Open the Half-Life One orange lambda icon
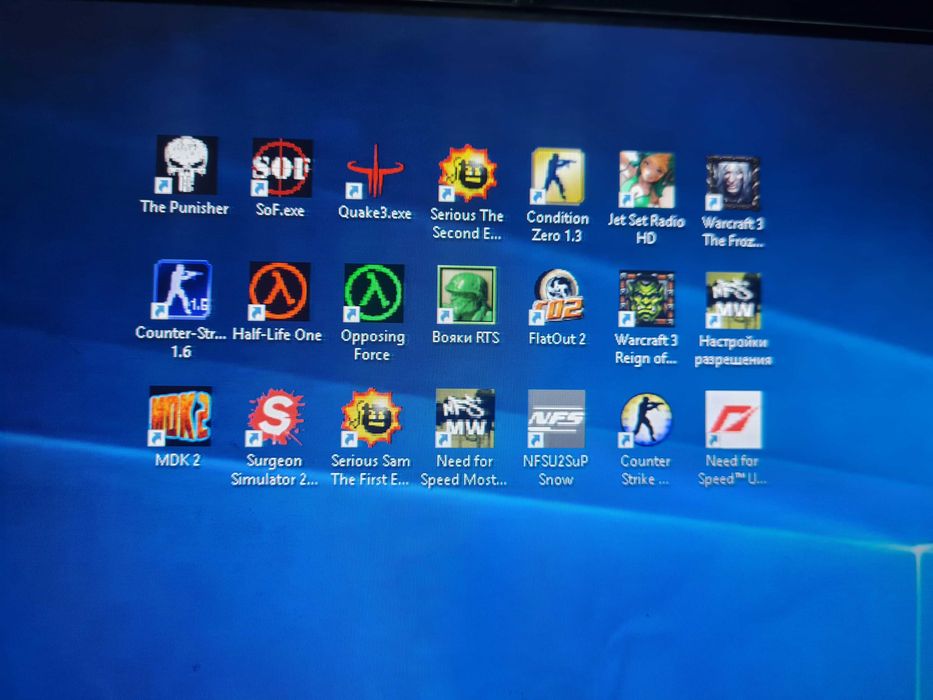 [278, 292]
